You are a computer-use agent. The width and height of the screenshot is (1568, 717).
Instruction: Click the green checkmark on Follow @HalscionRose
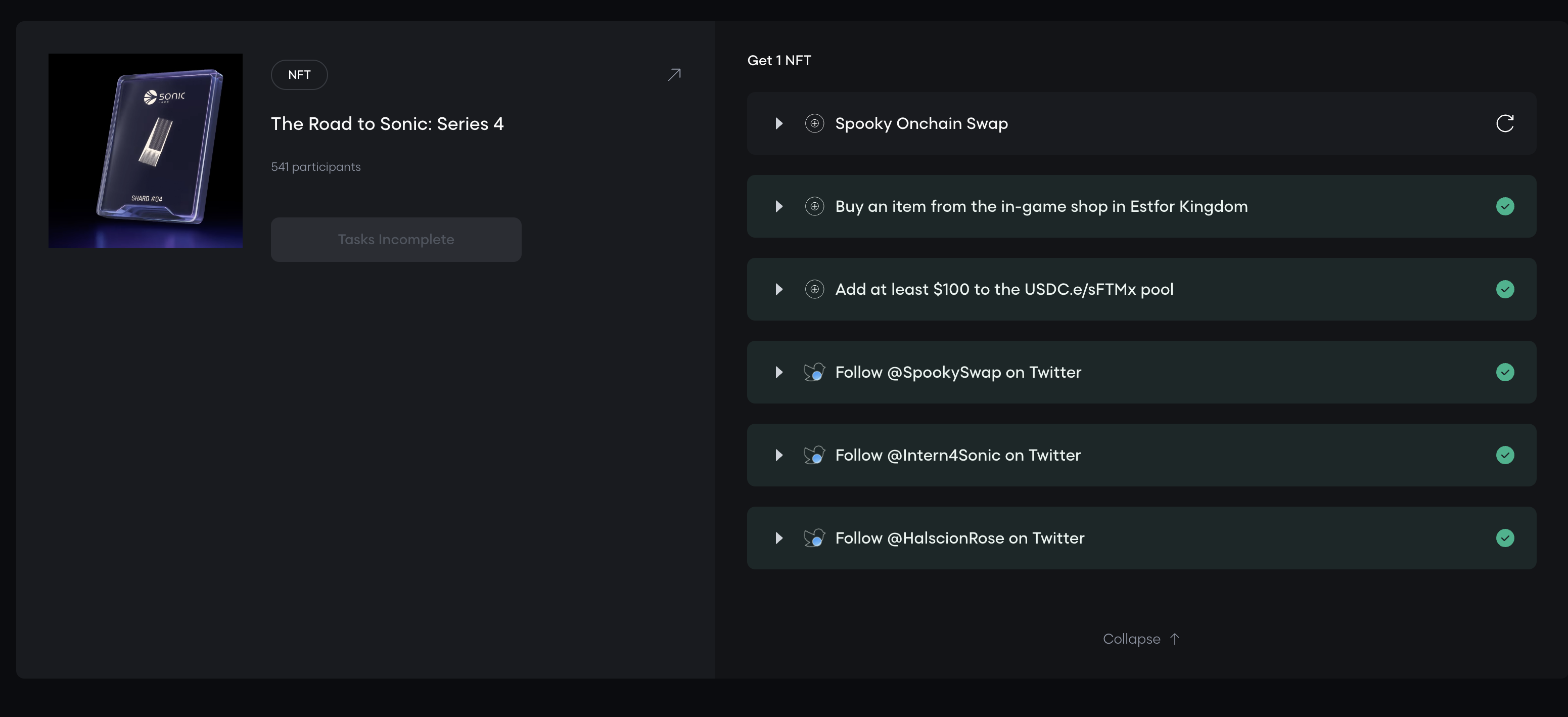[x=1505, y=538]
